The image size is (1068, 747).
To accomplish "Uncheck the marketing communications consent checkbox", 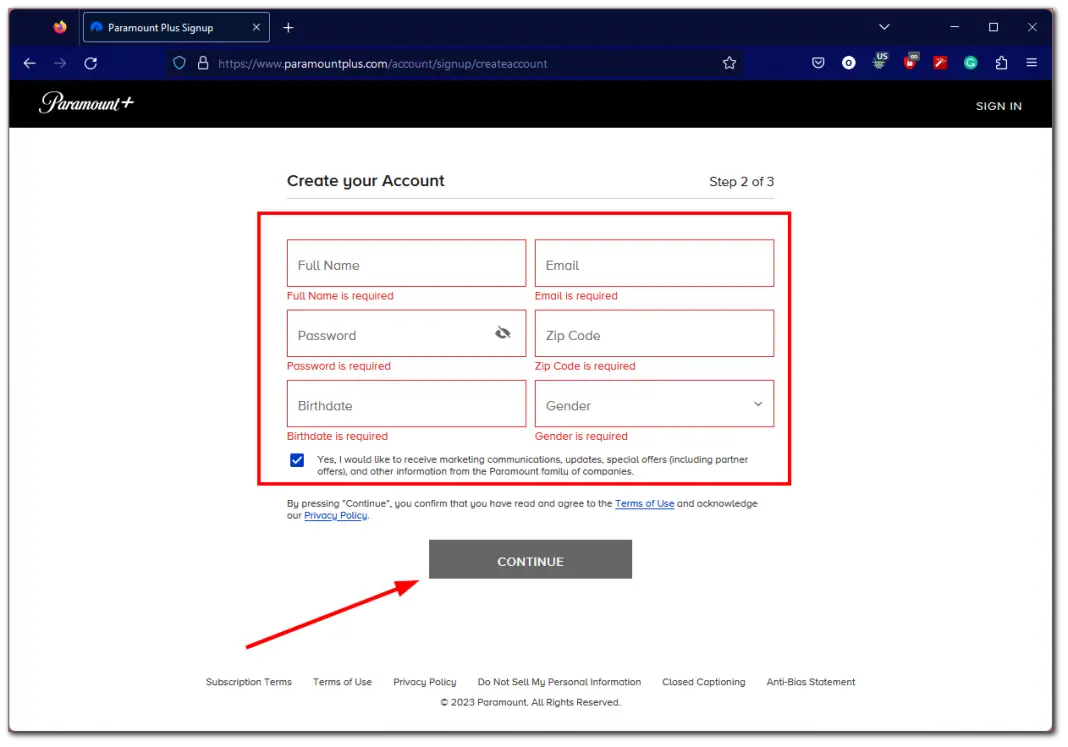I will click(x=297, y=459).
